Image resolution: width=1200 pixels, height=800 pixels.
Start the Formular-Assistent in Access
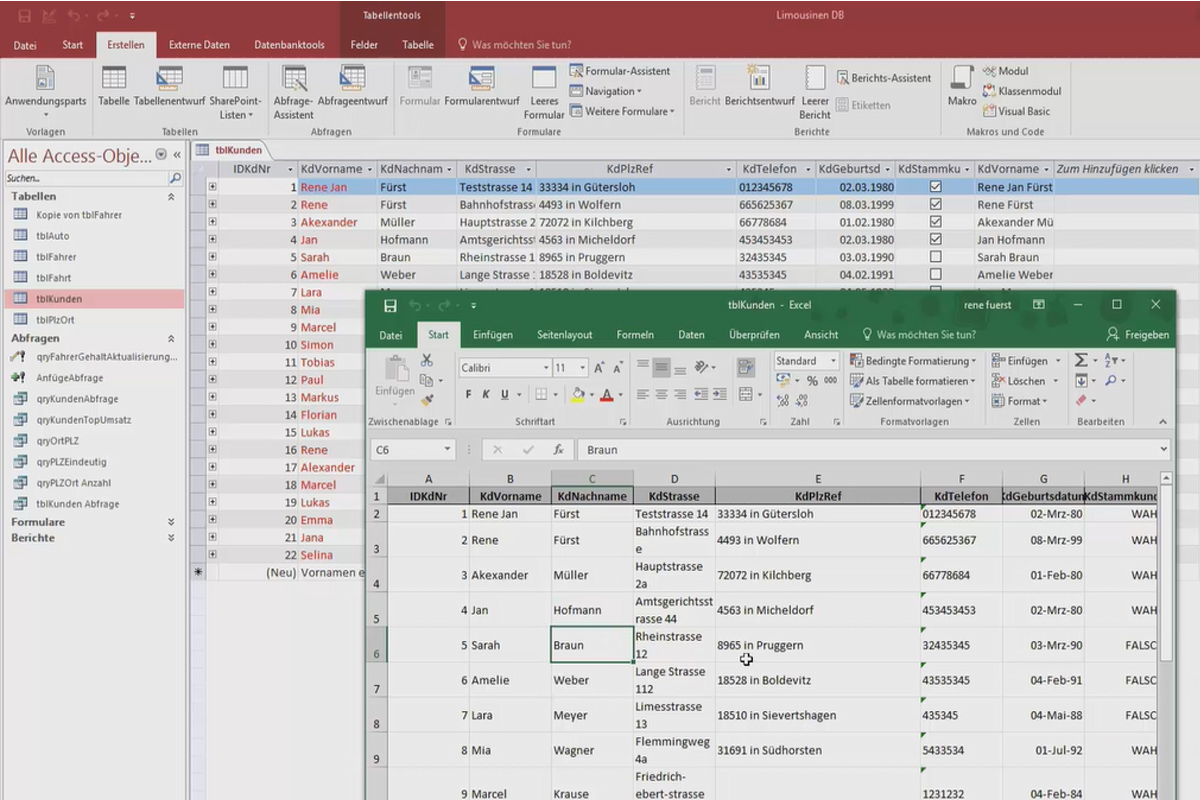pyautogui.click(x=620, y=71)
